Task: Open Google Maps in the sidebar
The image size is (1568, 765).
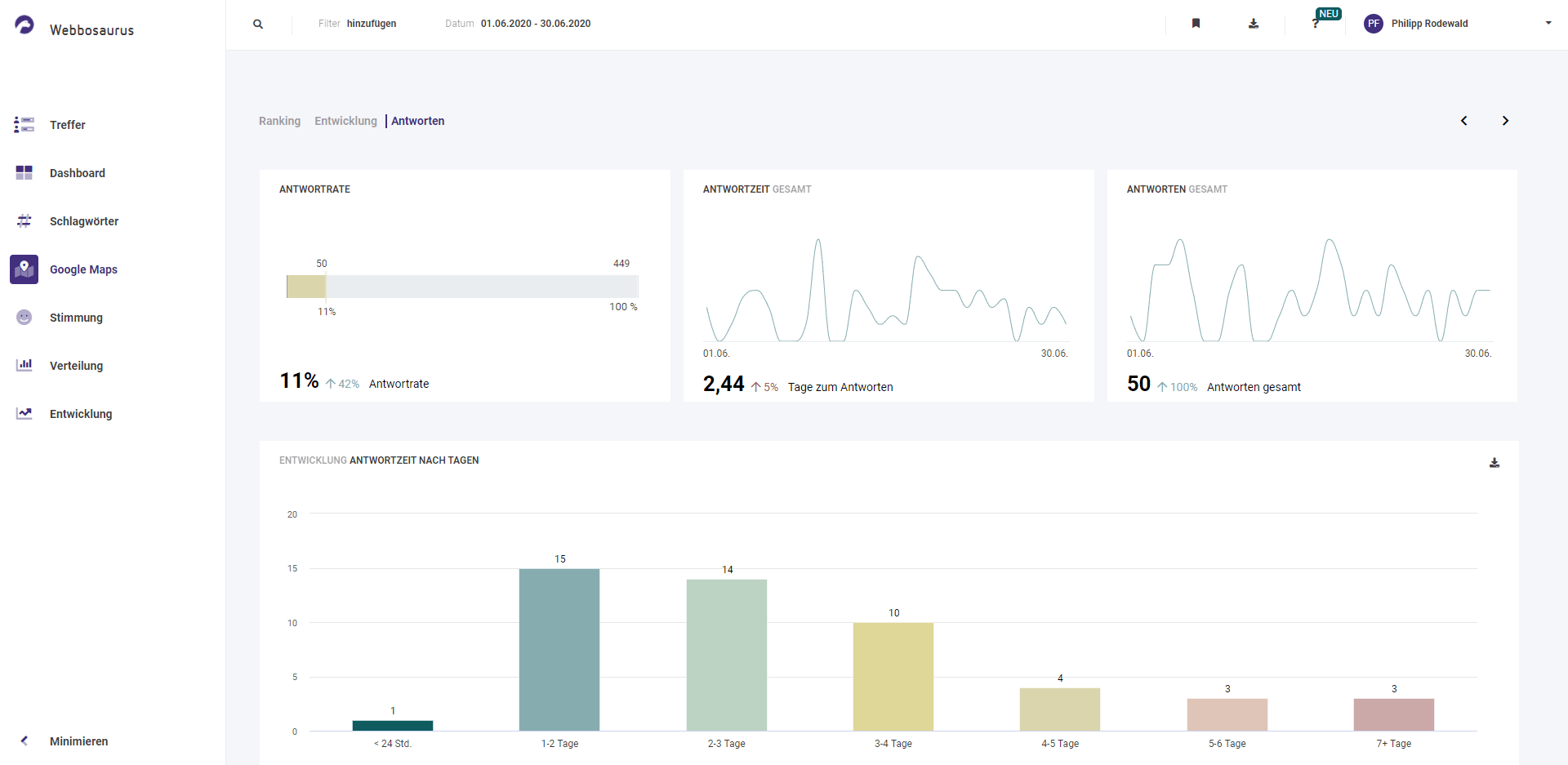Action: pyautogui.click(x=83, y=269)
